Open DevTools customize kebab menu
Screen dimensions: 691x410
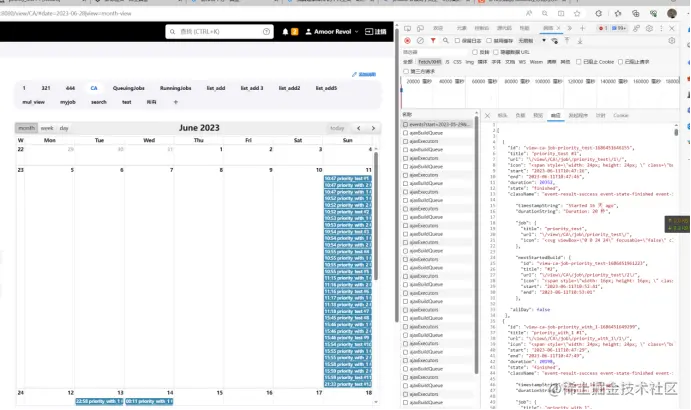tap(661, 28)
